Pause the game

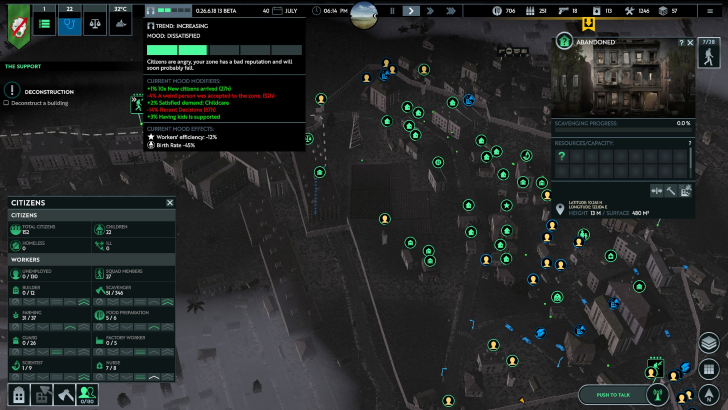click(392, 11)
